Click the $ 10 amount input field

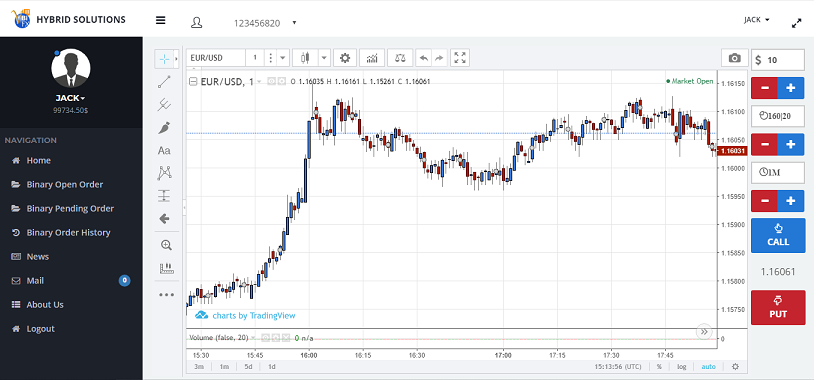778,60
